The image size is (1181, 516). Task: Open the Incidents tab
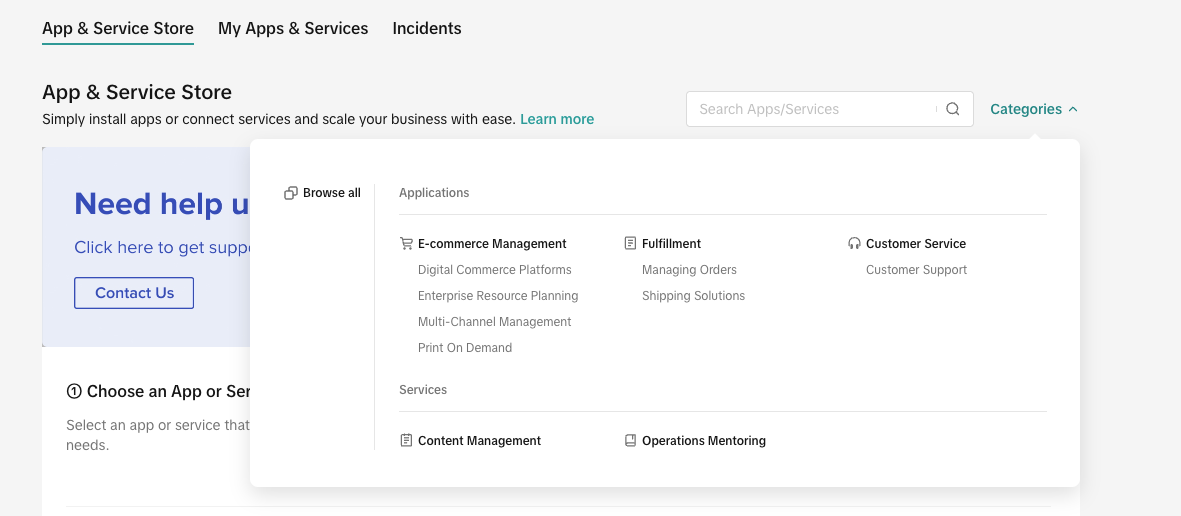(x=427, y=28)
